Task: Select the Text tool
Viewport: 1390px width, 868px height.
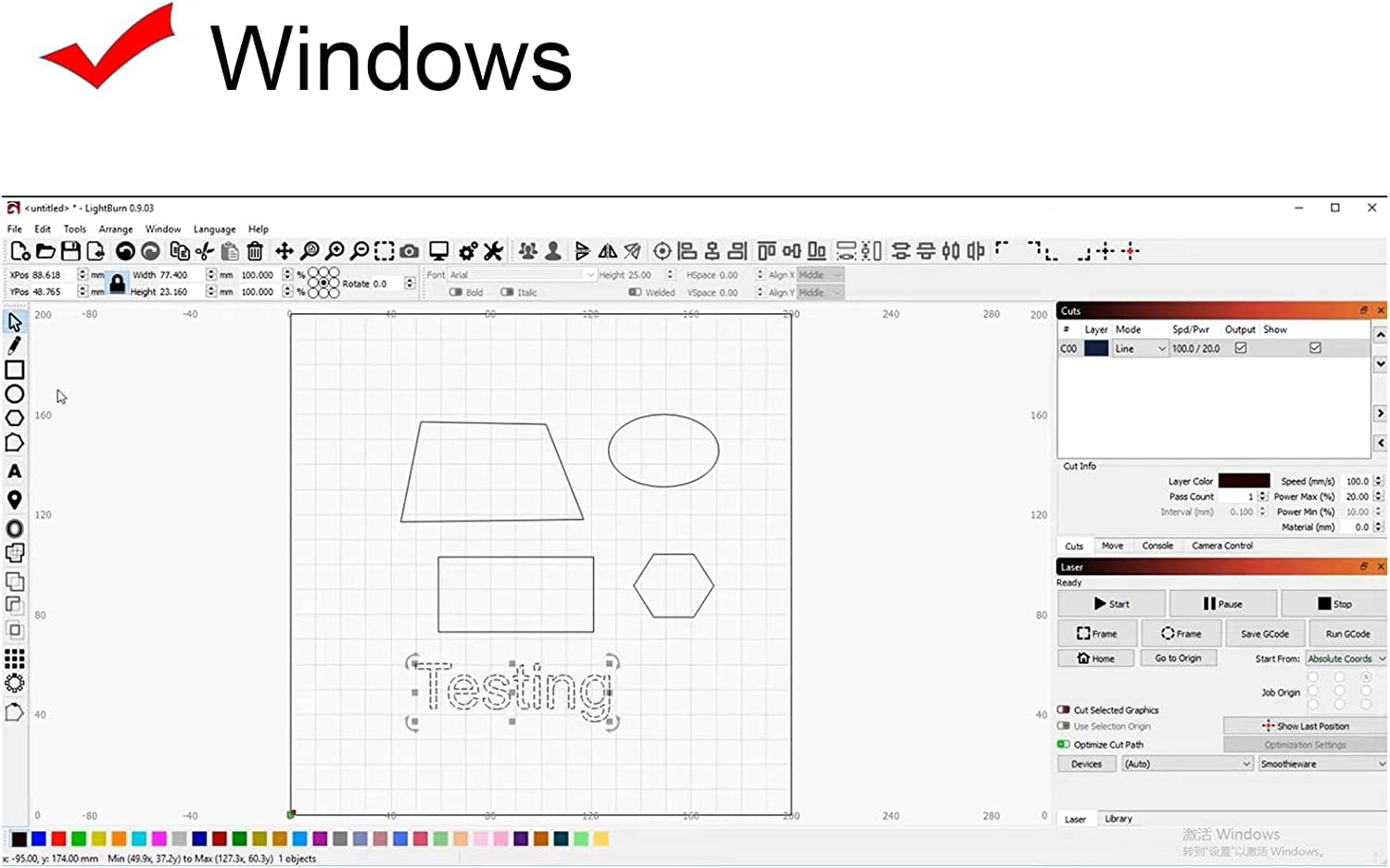Action: click(x=15, y=472)
